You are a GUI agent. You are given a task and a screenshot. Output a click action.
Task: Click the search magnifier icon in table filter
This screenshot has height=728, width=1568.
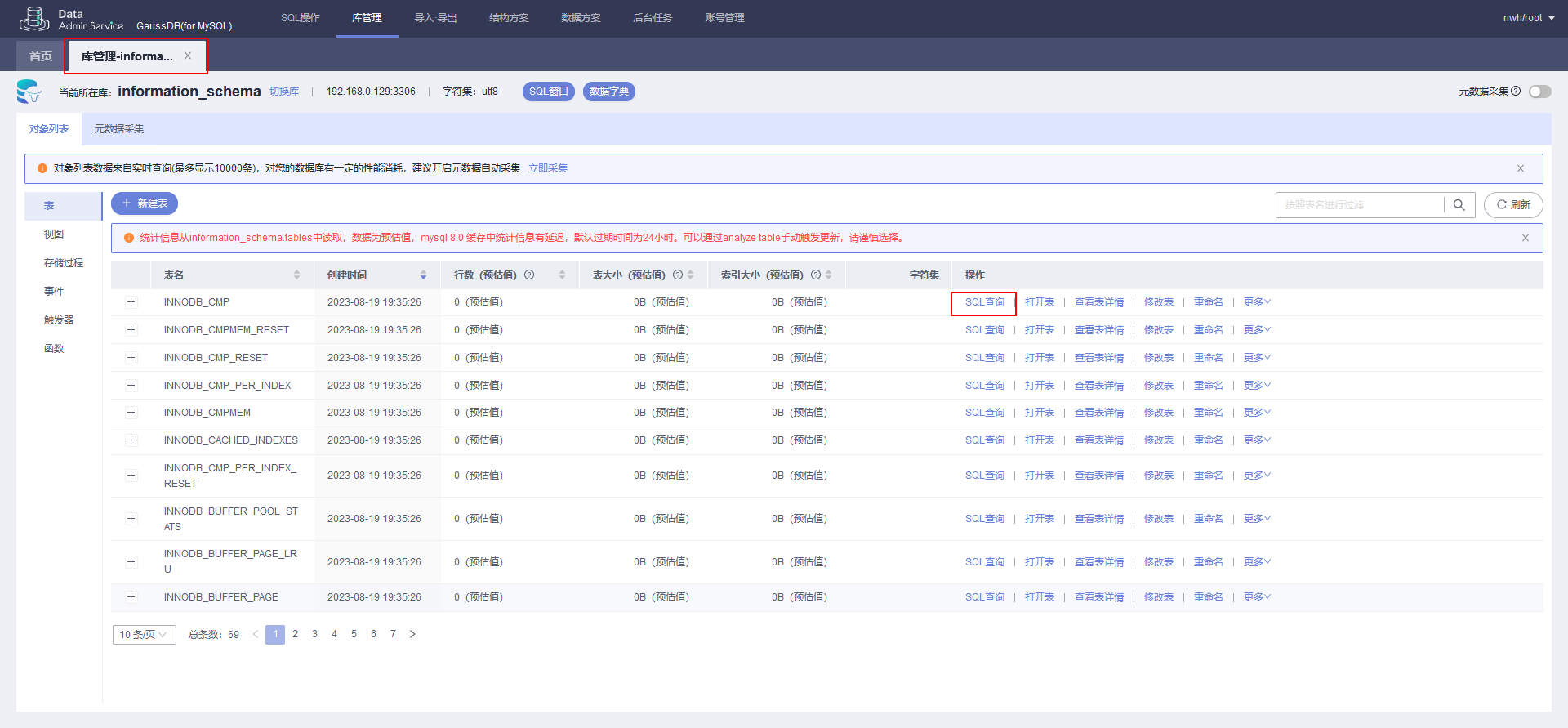[1459, 205]
